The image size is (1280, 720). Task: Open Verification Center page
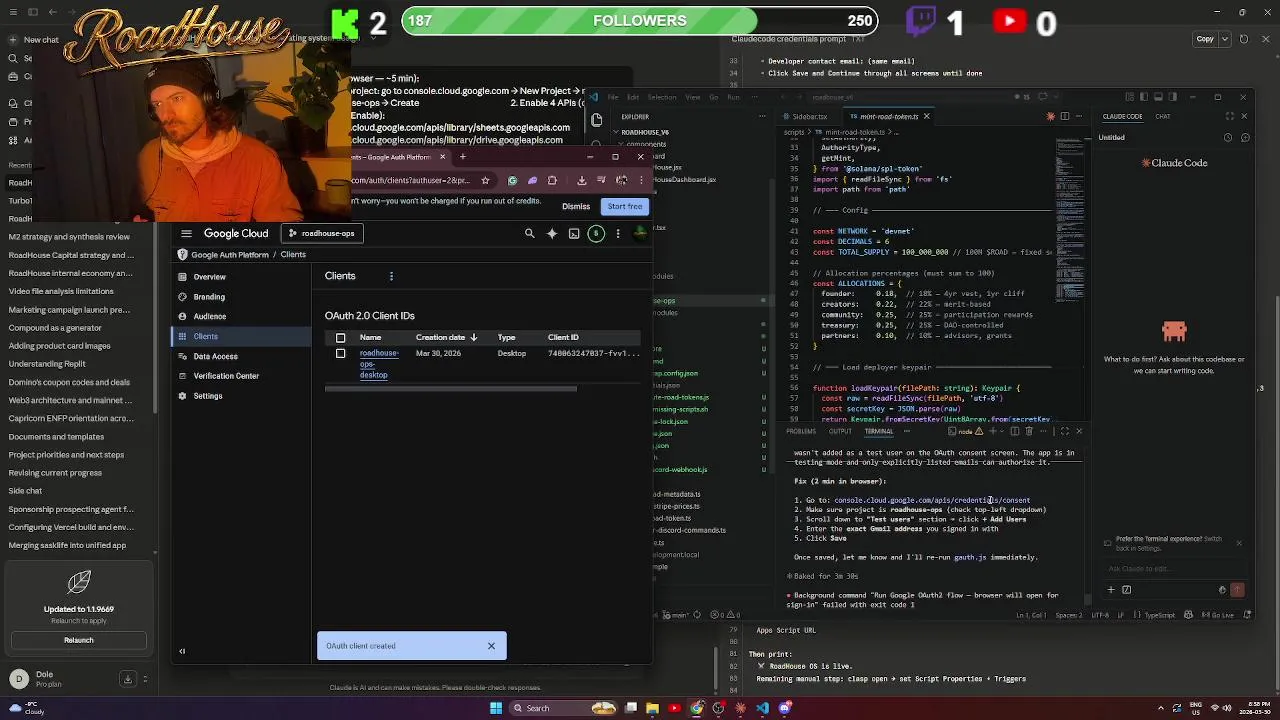pos(242,376)
